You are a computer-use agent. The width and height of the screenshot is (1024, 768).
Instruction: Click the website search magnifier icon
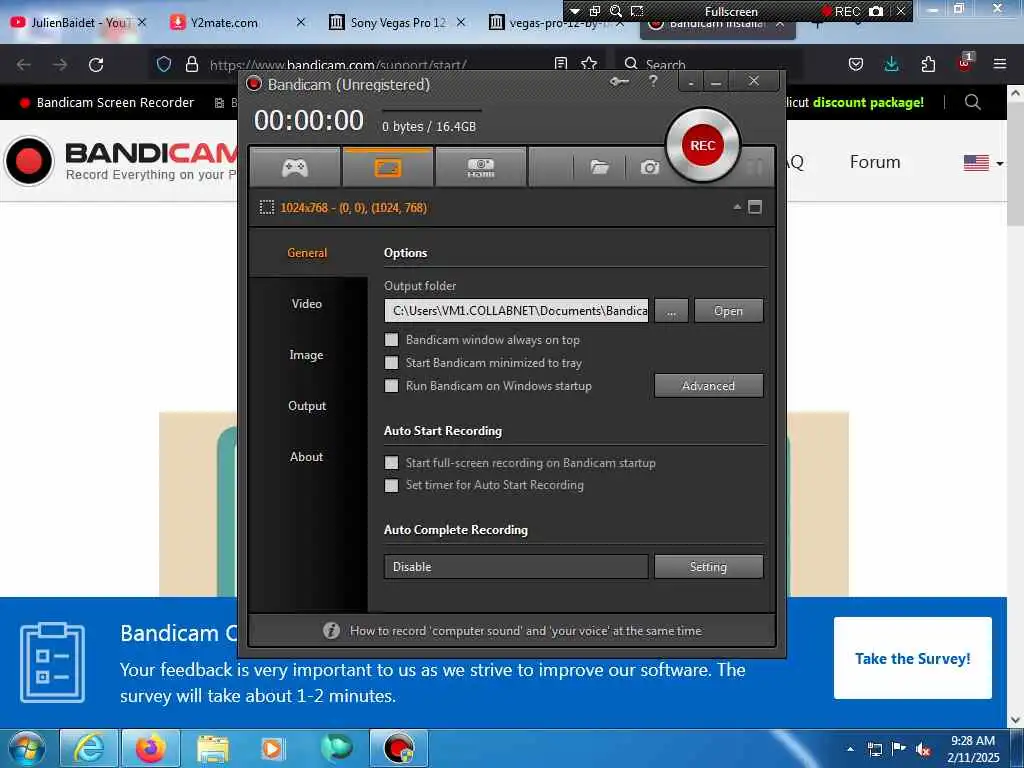click(972, 102)
